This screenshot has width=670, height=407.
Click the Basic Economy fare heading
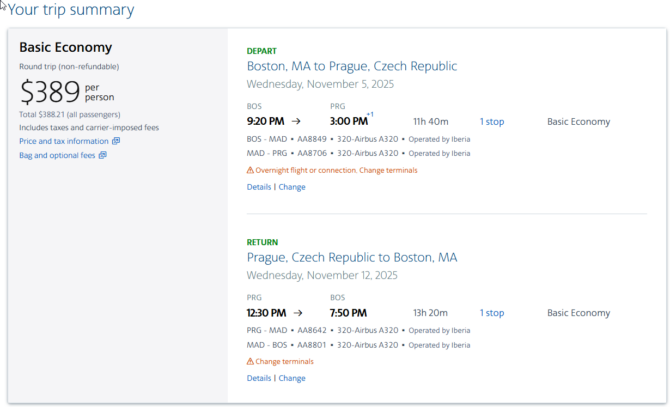tap(65, 47)
